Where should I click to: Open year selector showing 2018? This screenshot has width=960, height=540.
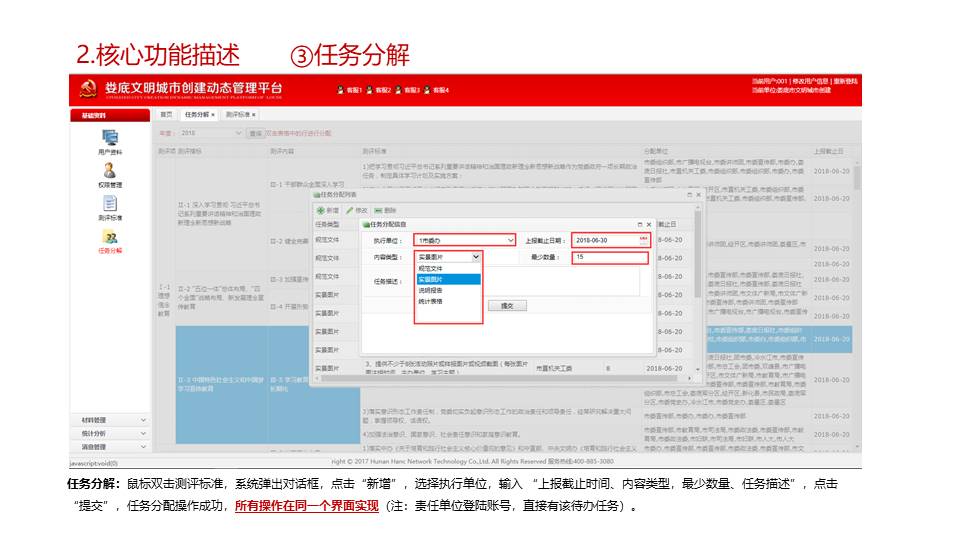pos(211,132)
